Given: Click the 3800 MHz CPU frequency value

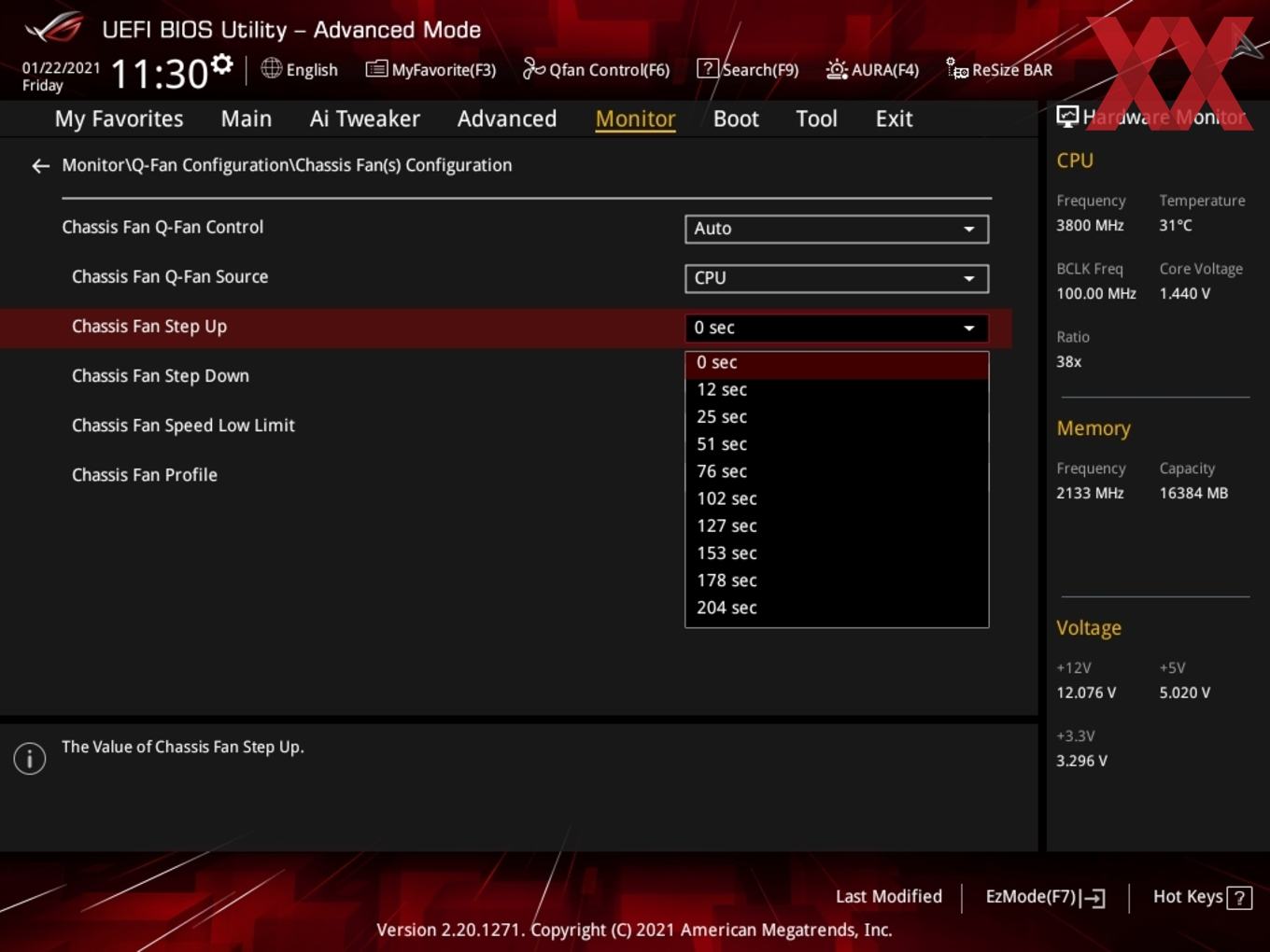Looking at the screenshot, I should click(1090, 226).
